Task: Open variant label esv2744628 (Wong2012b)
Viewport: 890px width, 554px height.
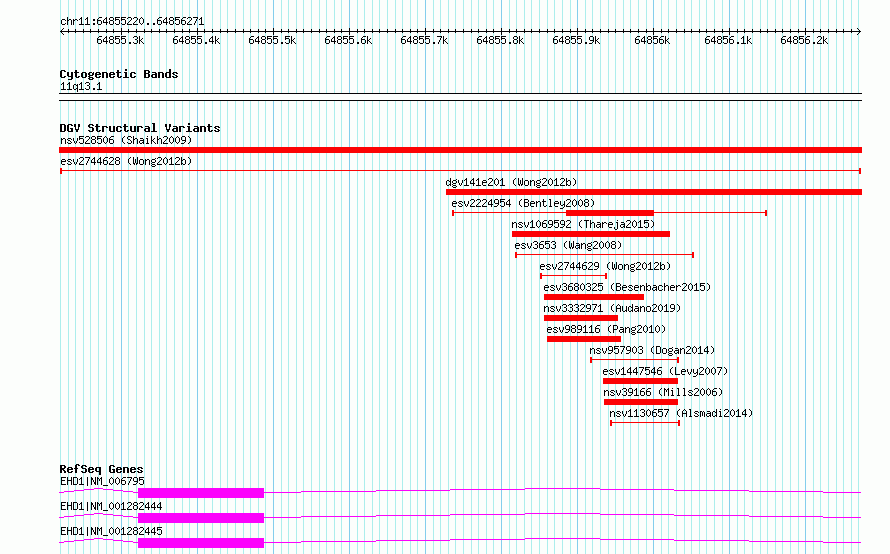Action: pyautogui.click(x=126, y=161)
